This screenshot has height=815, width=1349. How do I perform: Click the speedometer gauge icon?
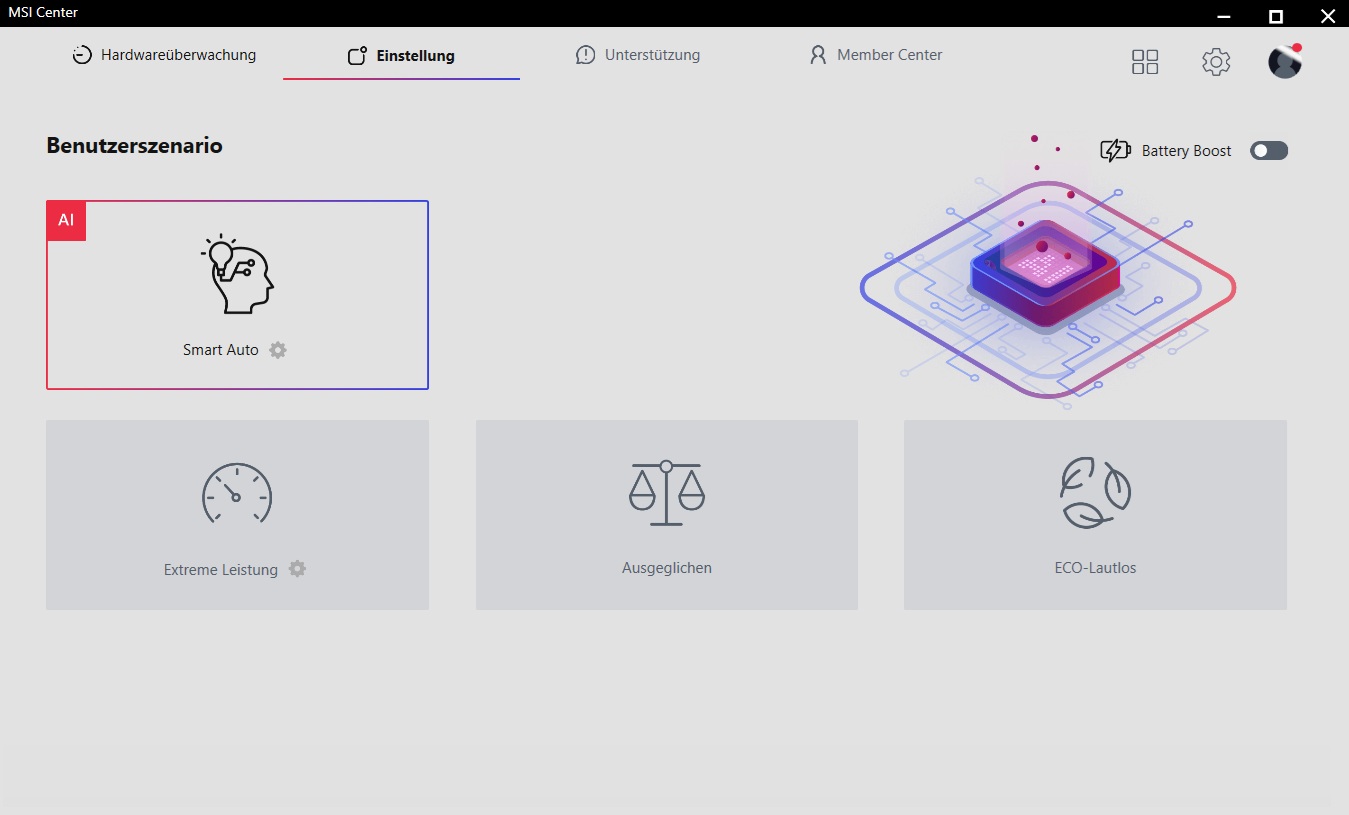tap(237, 494)
